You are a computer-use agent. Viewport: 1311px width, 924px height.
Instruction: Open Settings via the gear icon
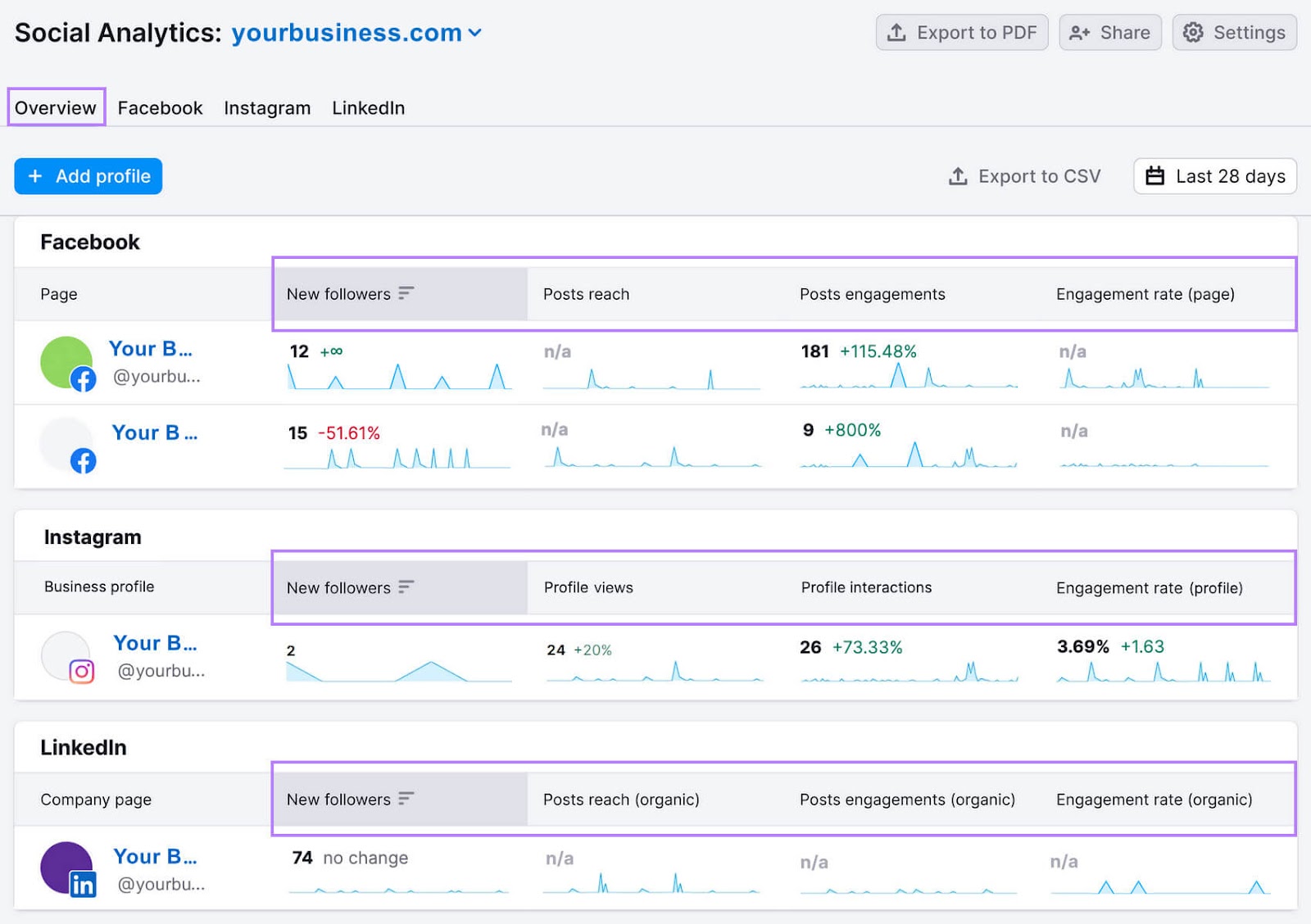[1194, 33]
